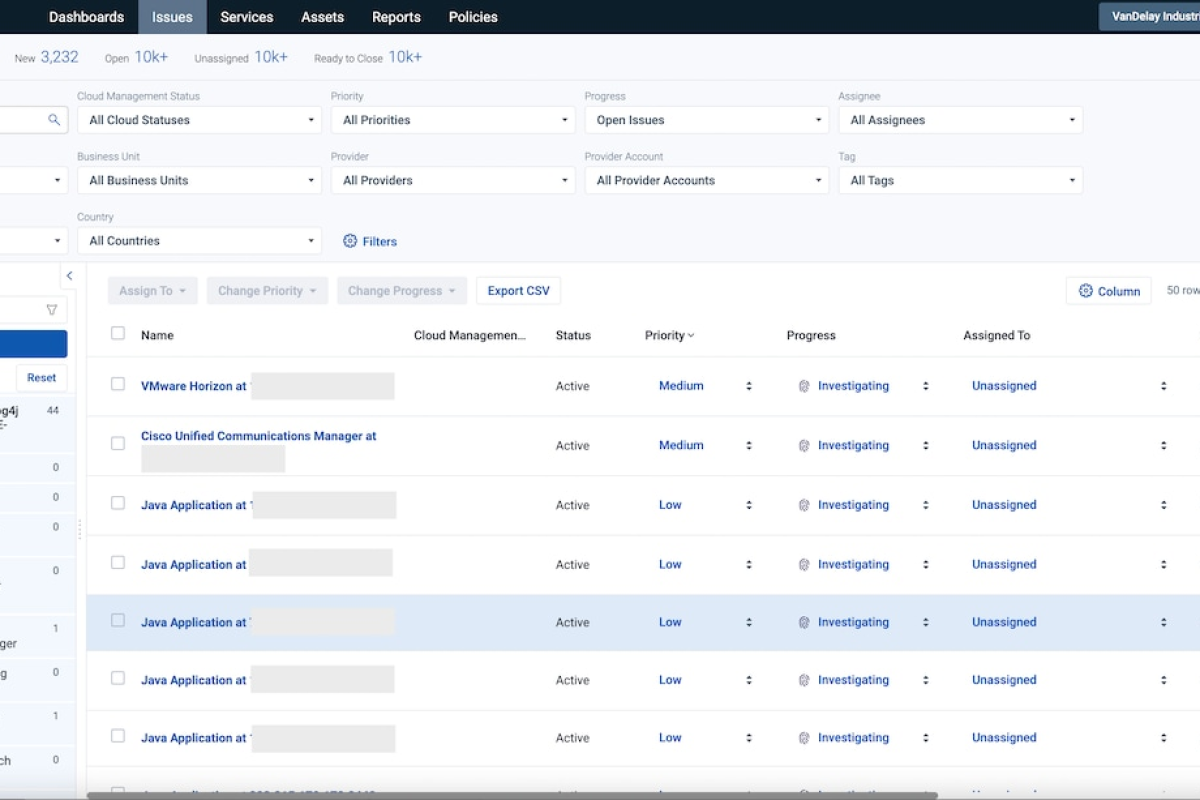The height and width of the screenshot is (800, 1200).
Task: Open the All Cloud Statuses dropdown
Action: coord(199,120)
